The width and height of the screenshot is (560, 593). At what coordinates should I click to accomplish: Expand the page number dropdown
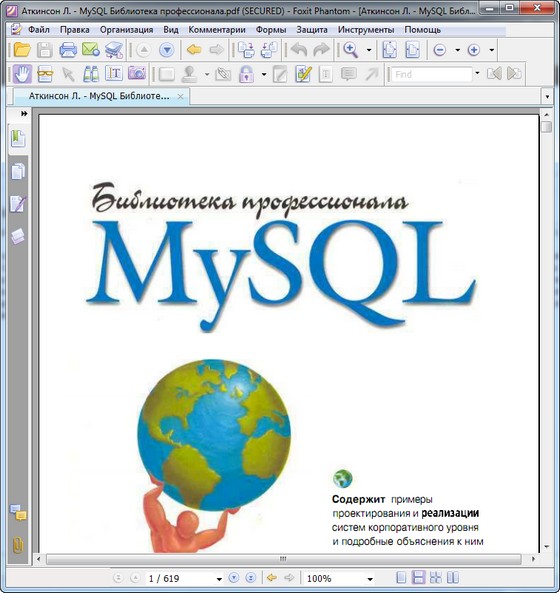pyautogui.click(x=219, y=579)
